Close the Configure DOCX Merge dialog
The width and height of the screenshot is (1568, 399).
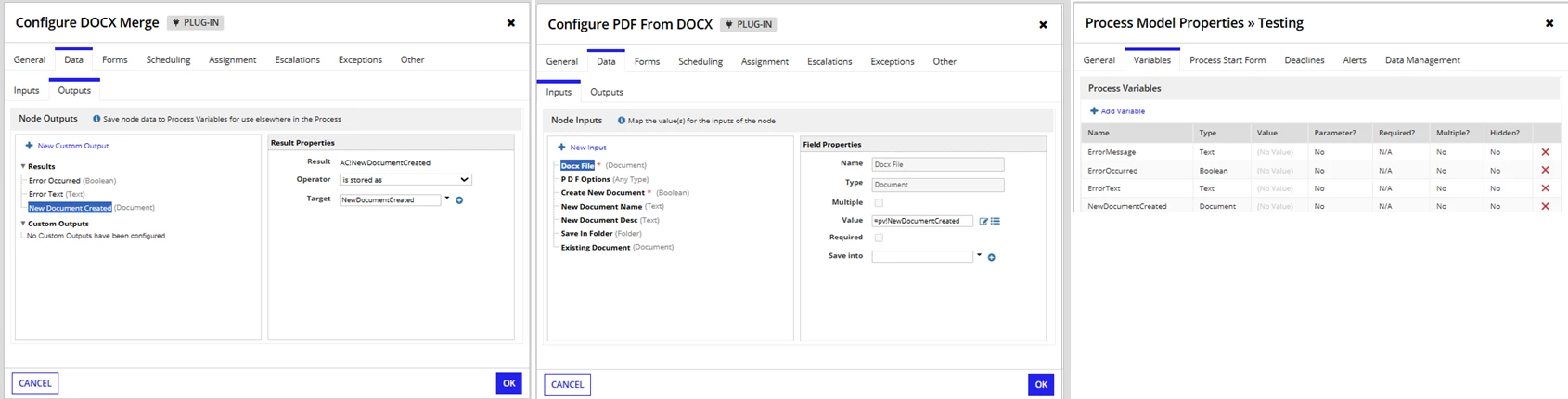coord(511,23)
